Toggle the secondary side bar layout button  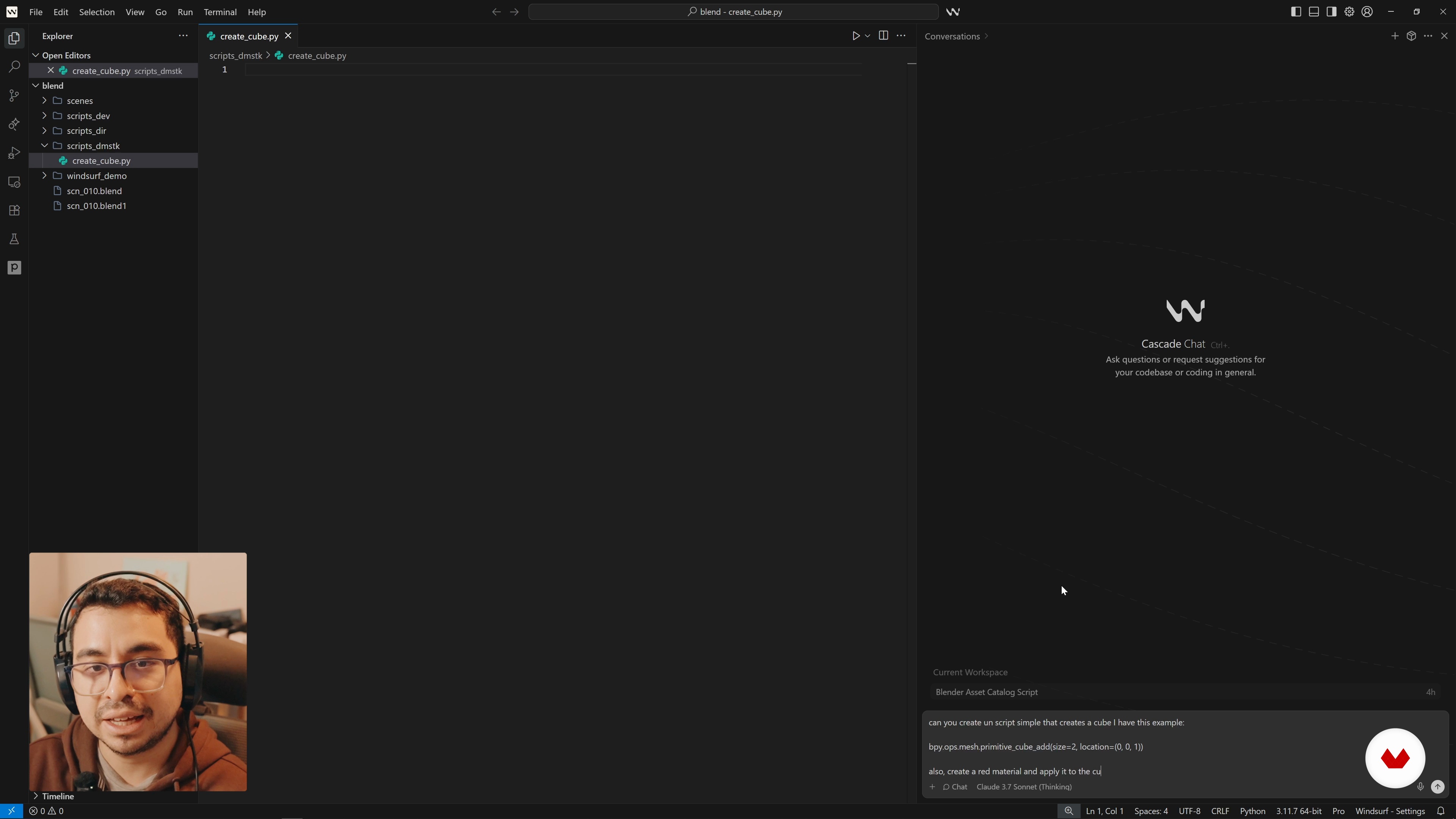coord(1331,12)
